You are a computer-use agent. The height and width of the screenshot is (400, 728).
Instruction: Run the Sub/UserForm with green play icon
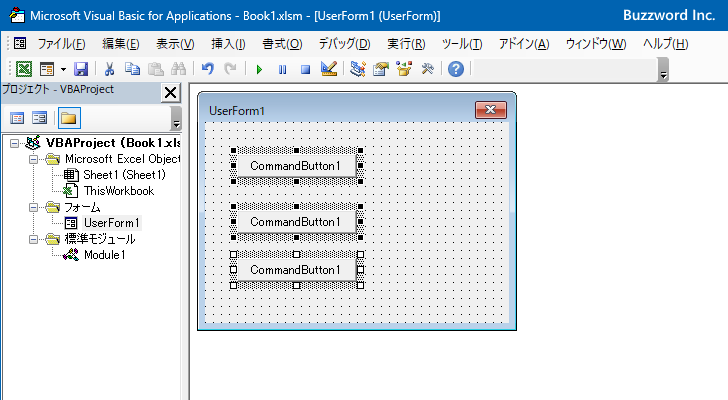point(260,70)
